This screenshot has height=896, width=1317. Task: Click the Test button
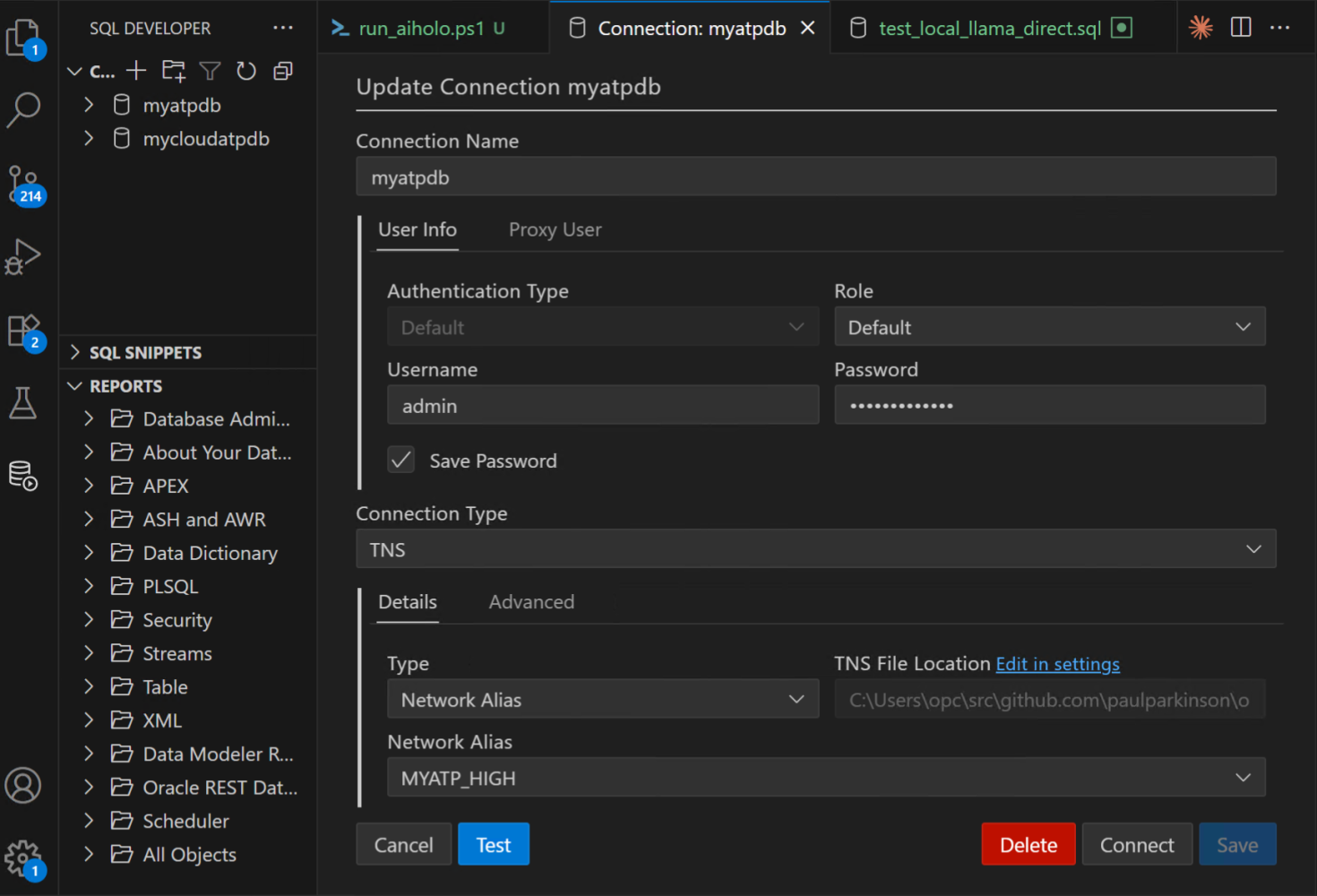(493, 843)
